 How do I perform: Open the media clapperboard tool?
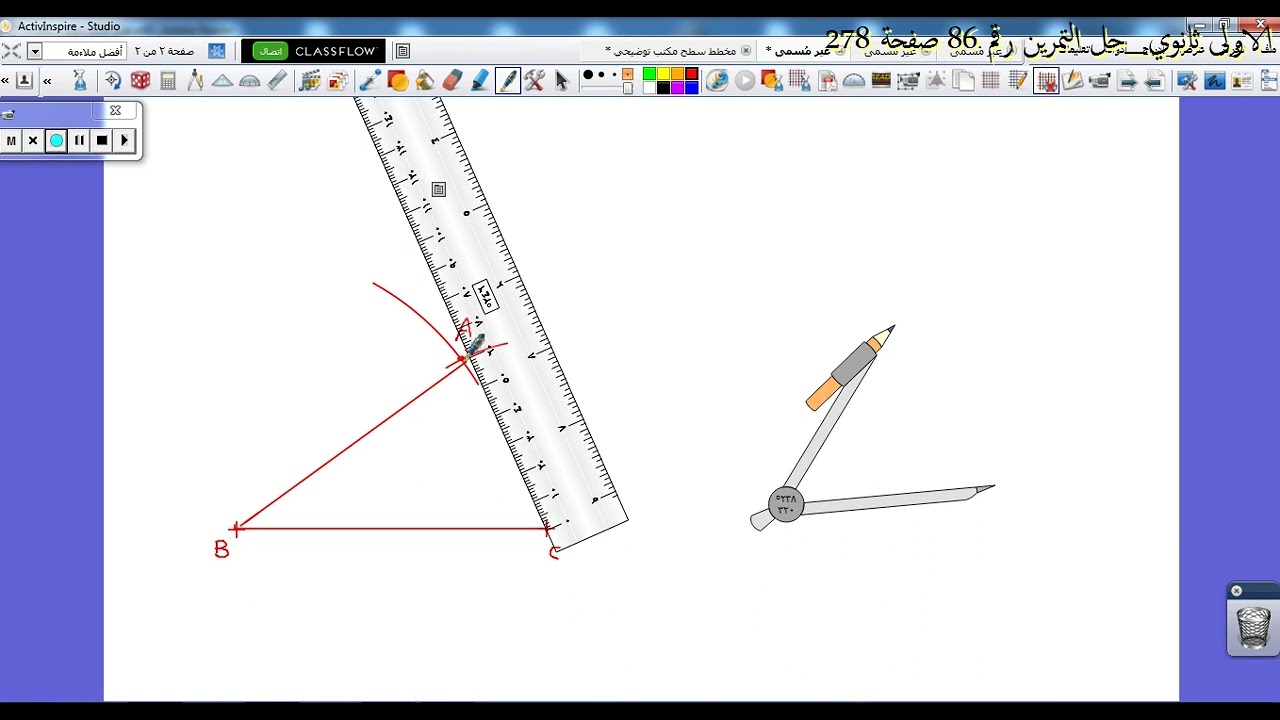(x=310, y=80)
